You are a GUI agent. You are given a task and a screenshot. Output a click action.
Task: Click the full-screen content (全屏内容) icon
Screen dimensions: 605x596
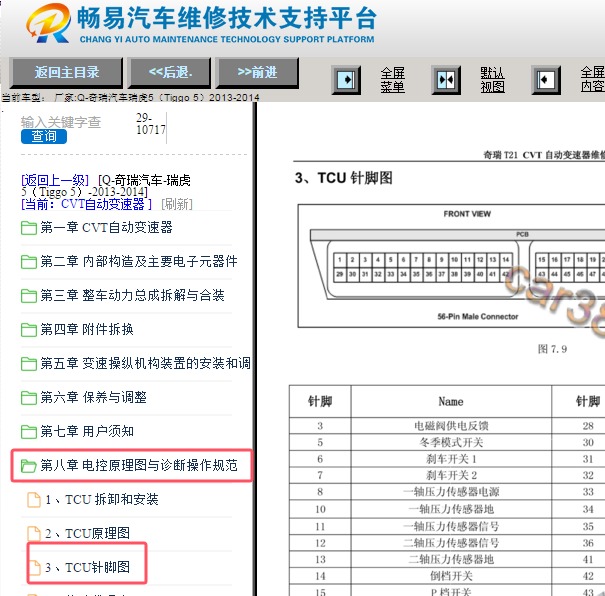[546, 80]
